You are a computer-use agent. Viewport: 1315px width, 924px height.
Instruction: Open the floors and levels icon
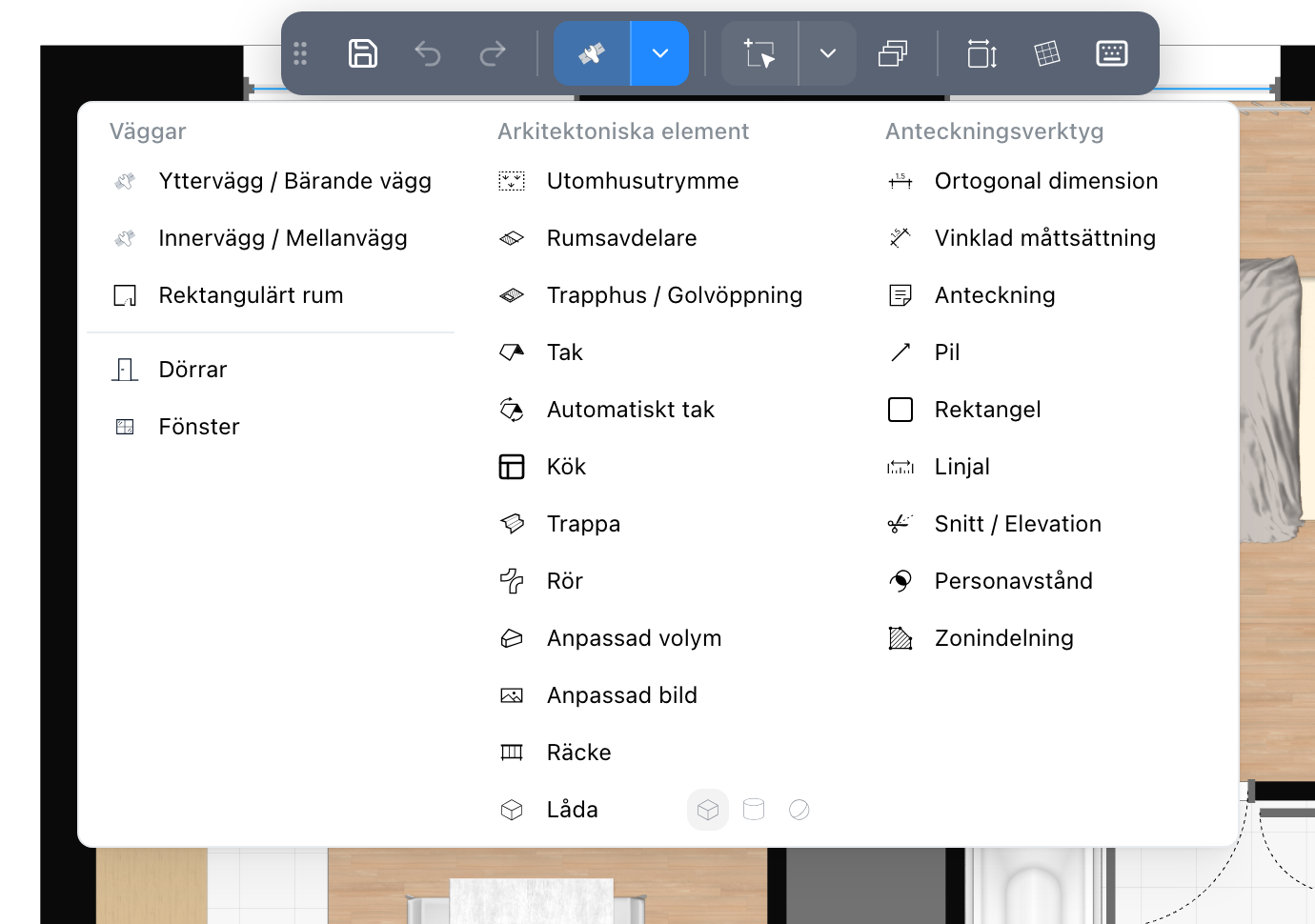point(893,53)
